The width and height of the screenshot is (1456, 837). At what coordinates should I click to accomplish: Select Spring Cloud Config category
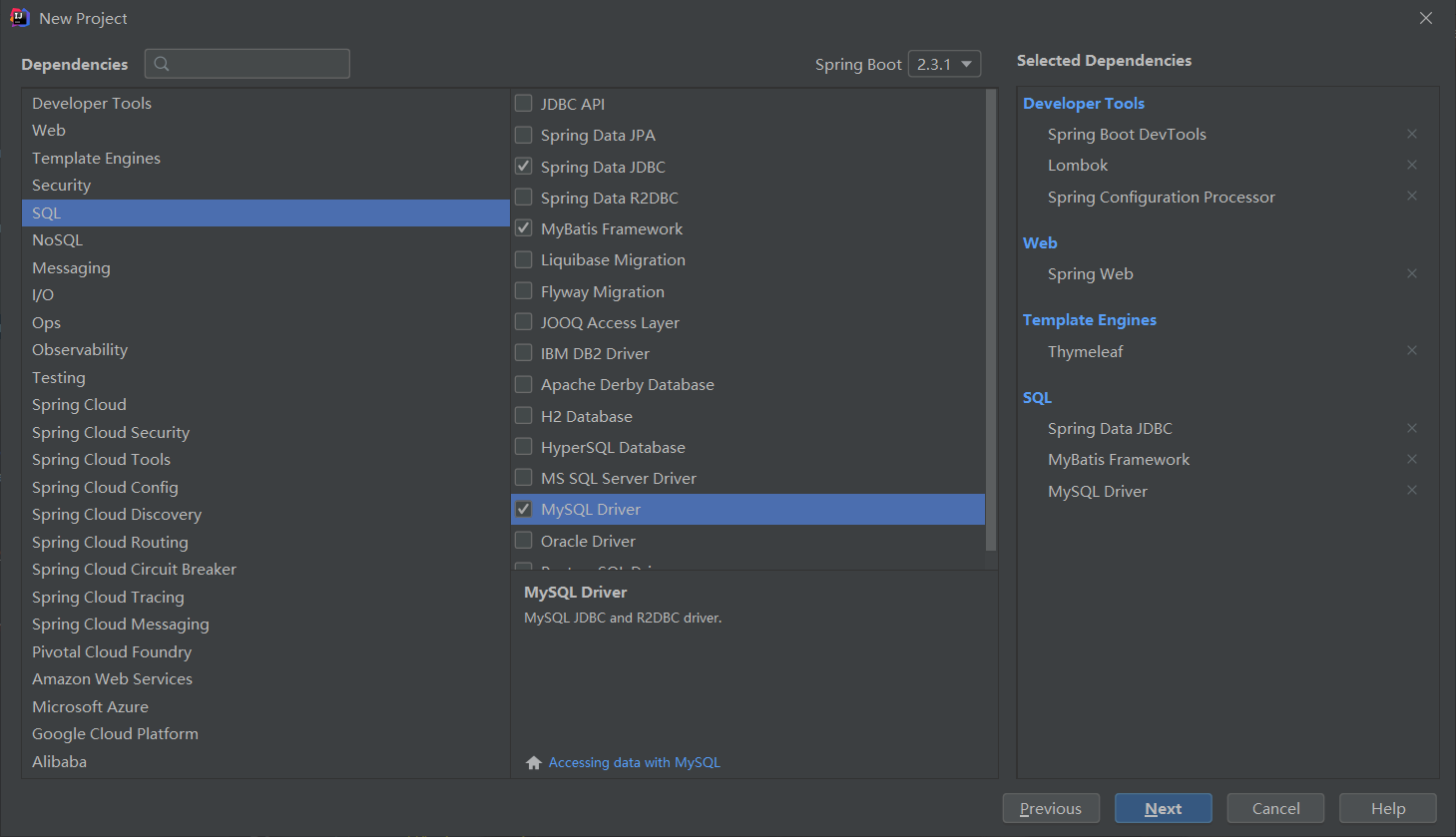point(265,487)
